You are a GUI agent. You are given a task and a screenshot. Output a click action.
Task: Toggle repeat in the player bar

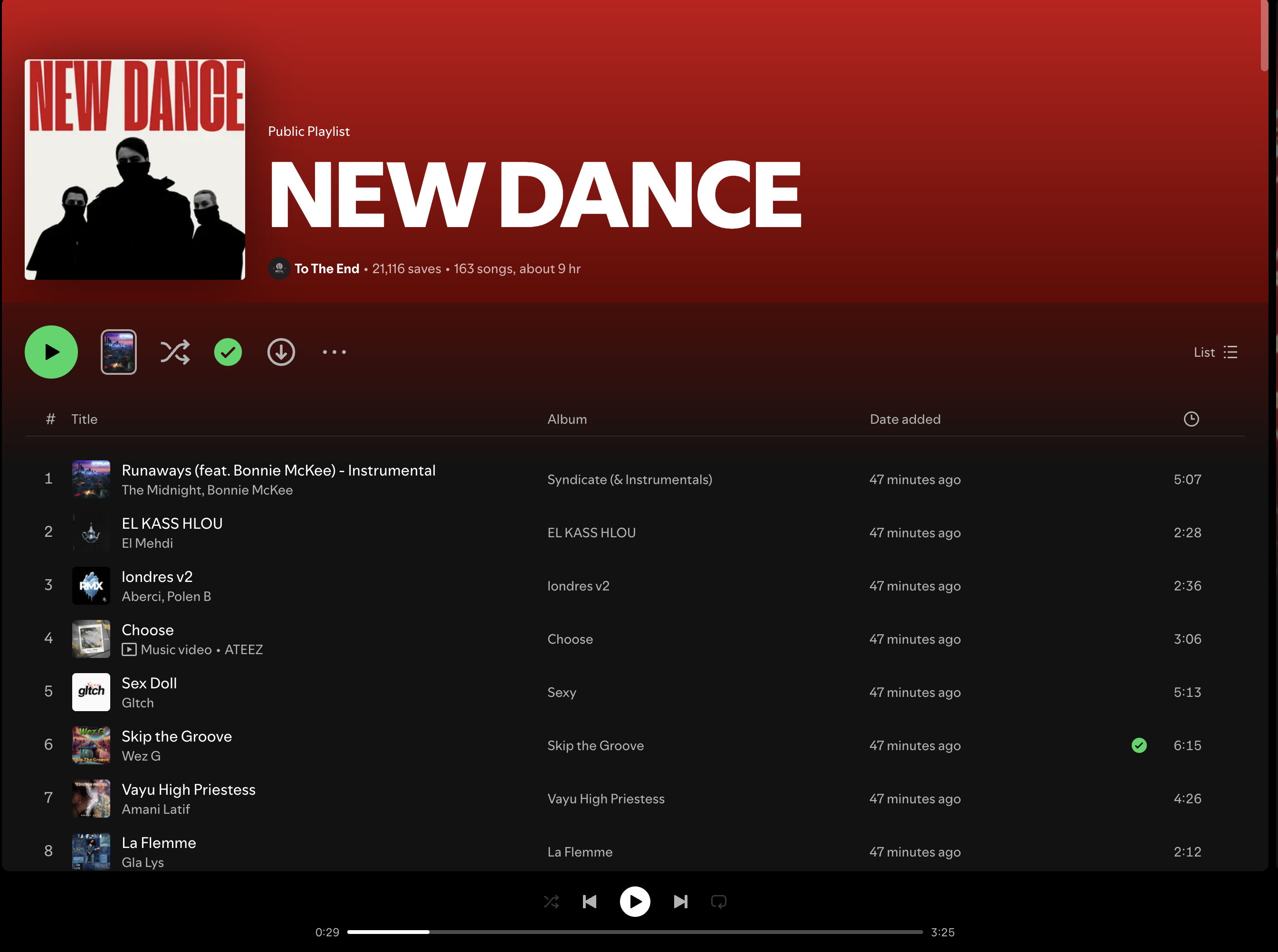pos(718,901)
